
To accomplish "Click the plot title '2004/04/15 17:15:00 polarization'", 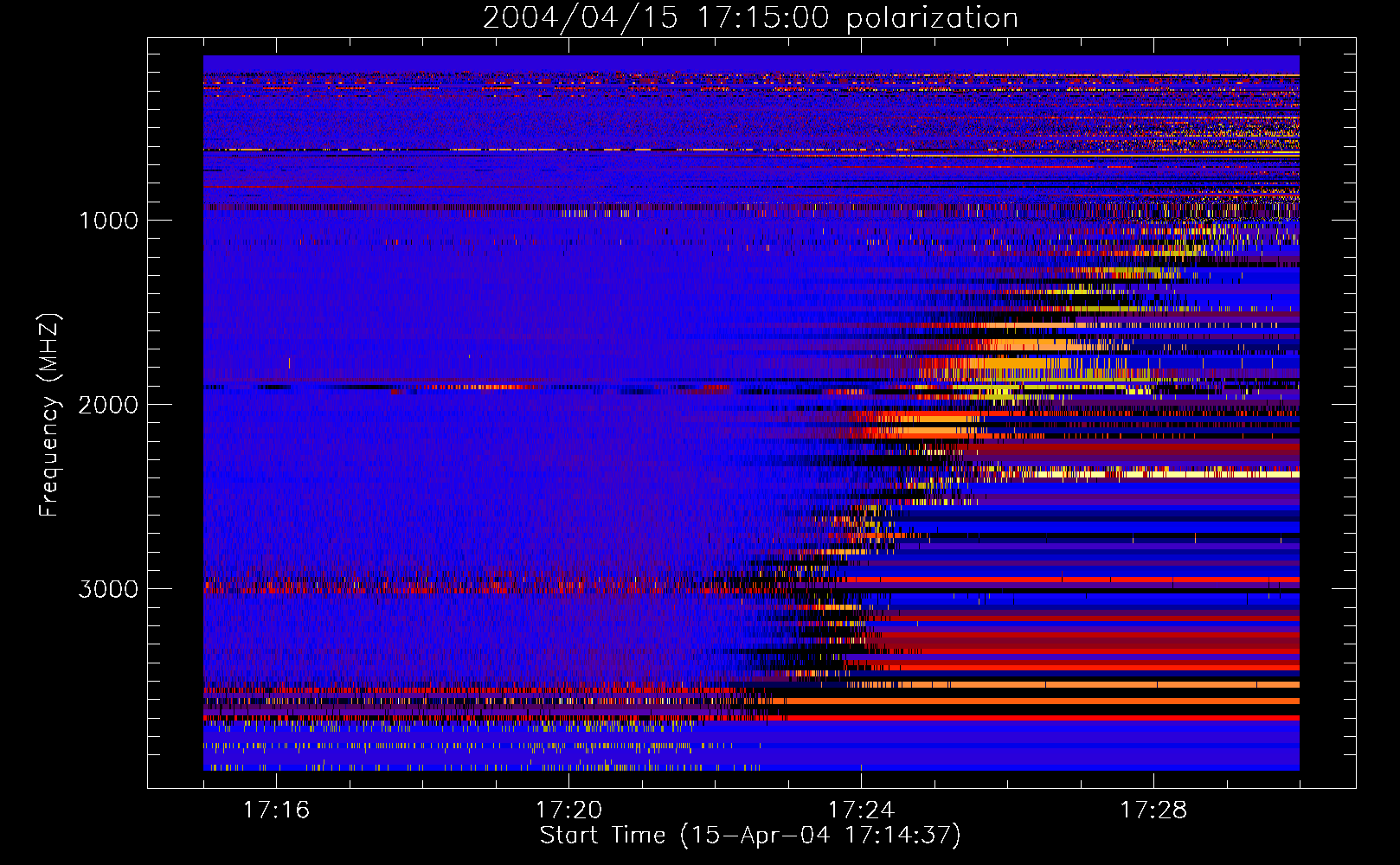I will pos(750,18).
